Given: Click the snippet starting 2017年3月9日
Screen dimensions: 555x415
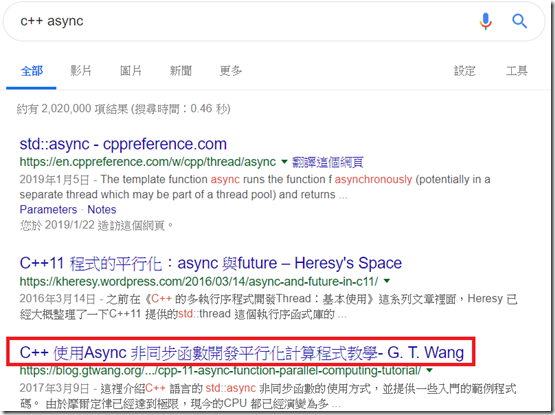Looking at the screenshot, I should [268, 396].
